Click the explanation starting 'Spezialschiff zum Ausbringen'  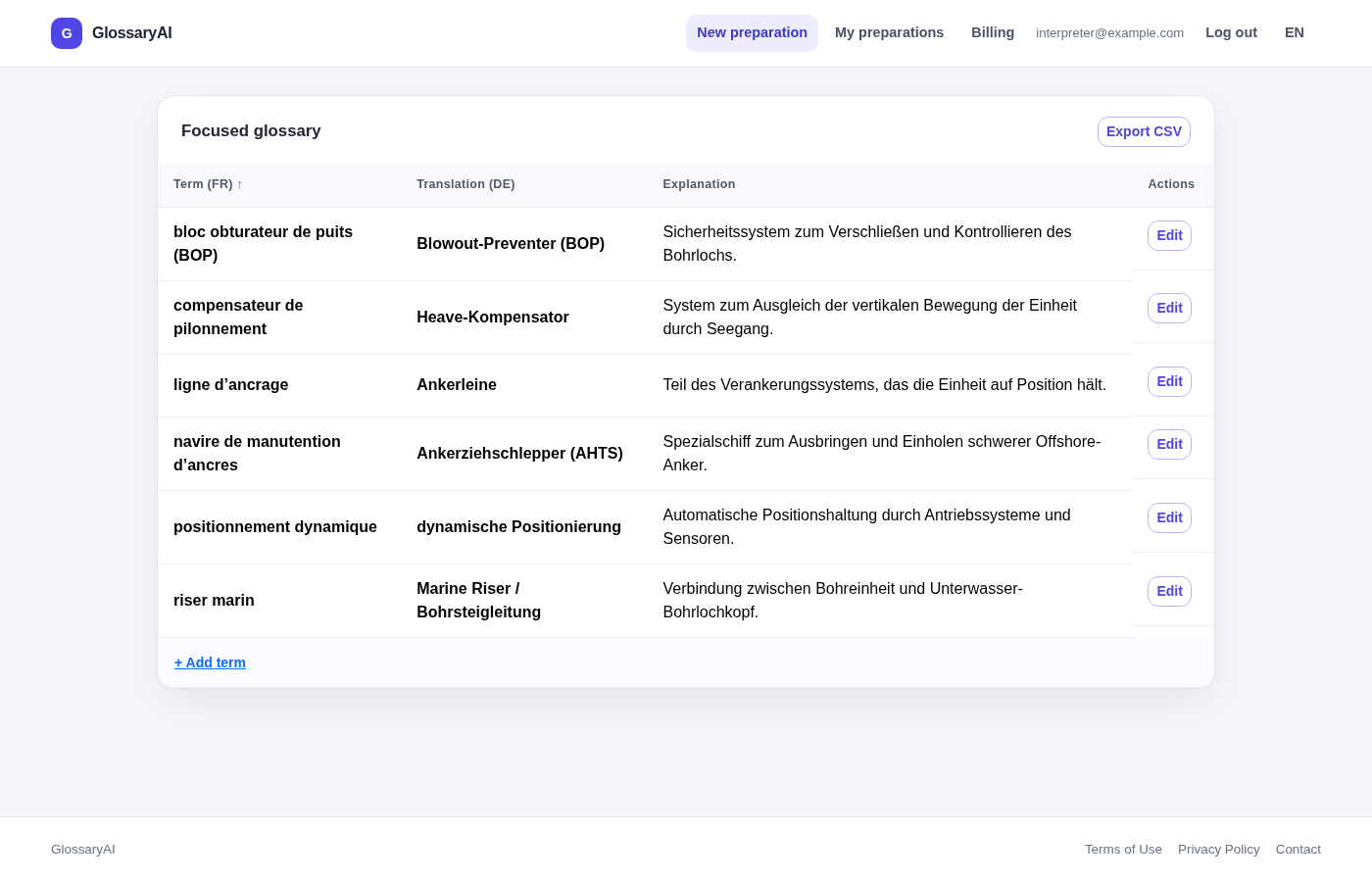882,454
